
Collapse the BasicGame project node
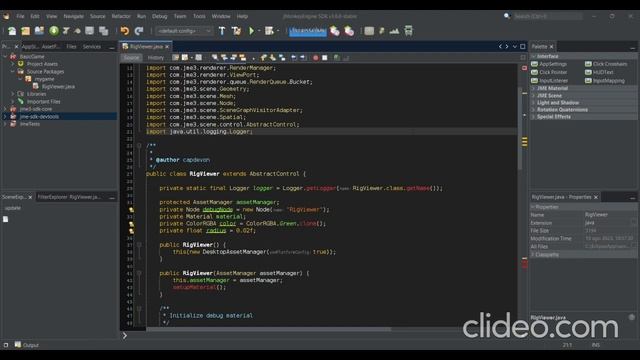(x=5, y=56)
